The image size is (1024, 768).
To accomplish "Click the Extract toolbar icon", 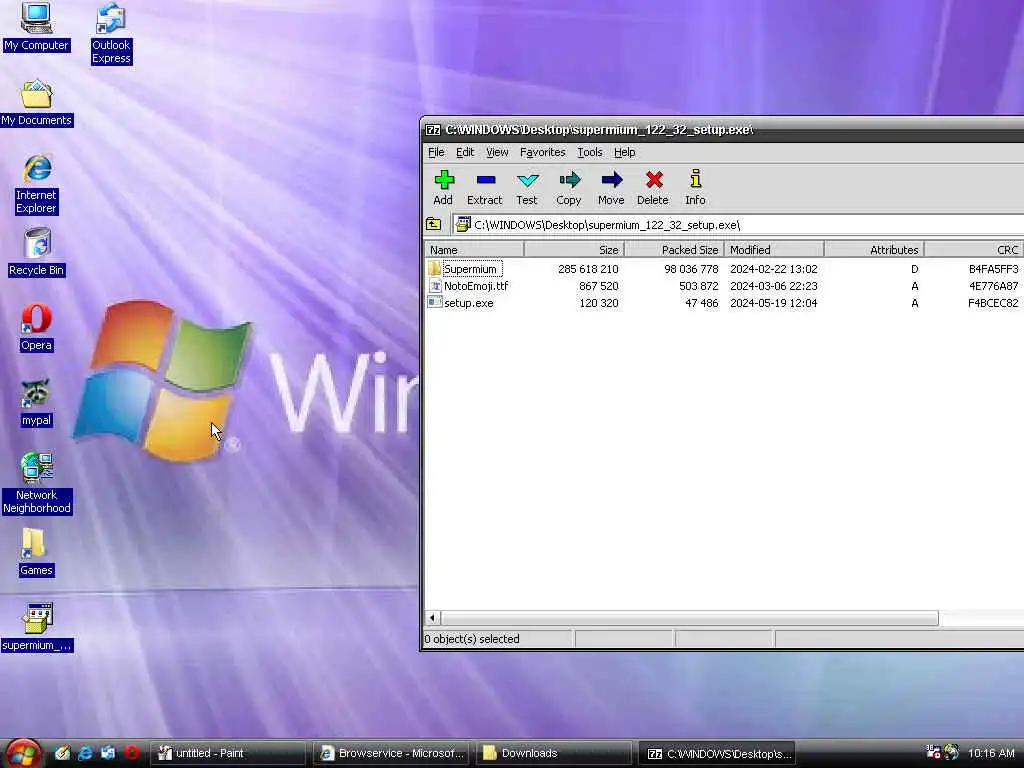I will (485, 187).
